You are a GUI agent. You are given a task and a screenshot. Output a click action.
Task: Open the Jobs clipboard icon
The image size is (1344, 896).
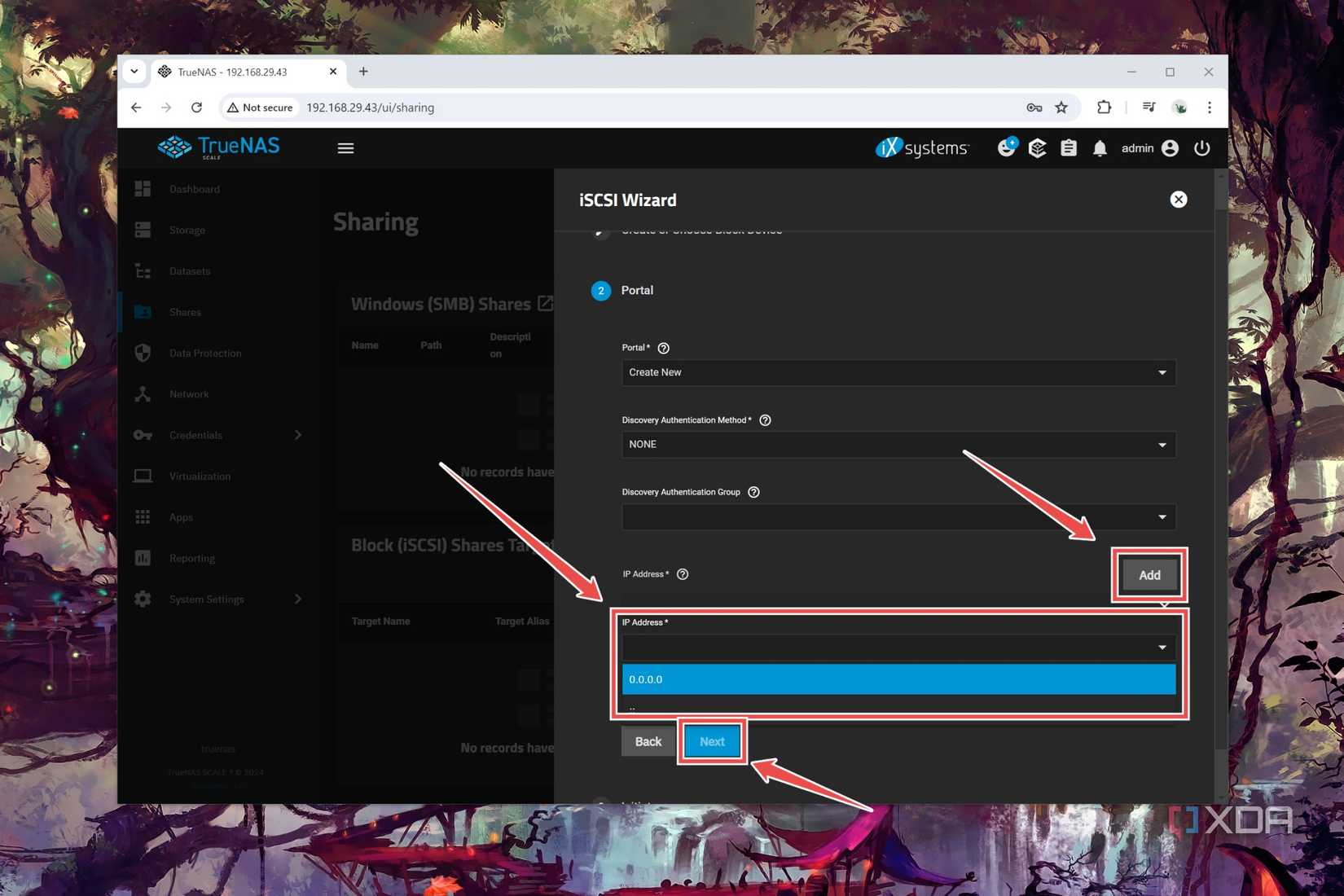coord(1069,148)
